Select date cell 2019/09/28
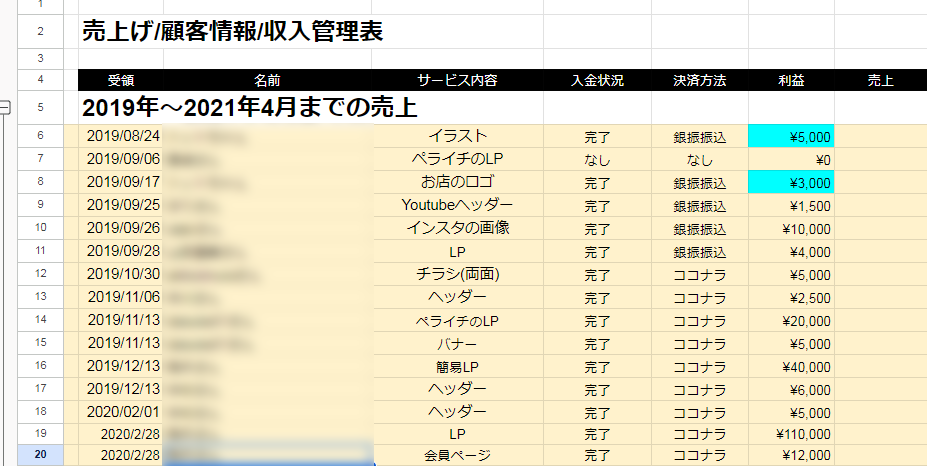Screen dimensions: 927x466 [x=121, y=251]
